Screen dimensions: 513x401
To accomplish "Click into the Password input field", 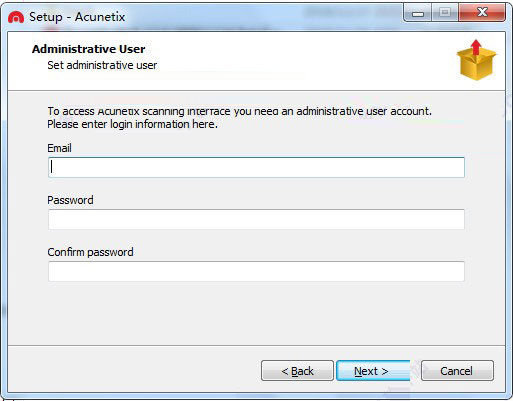I will click(256, 219).
